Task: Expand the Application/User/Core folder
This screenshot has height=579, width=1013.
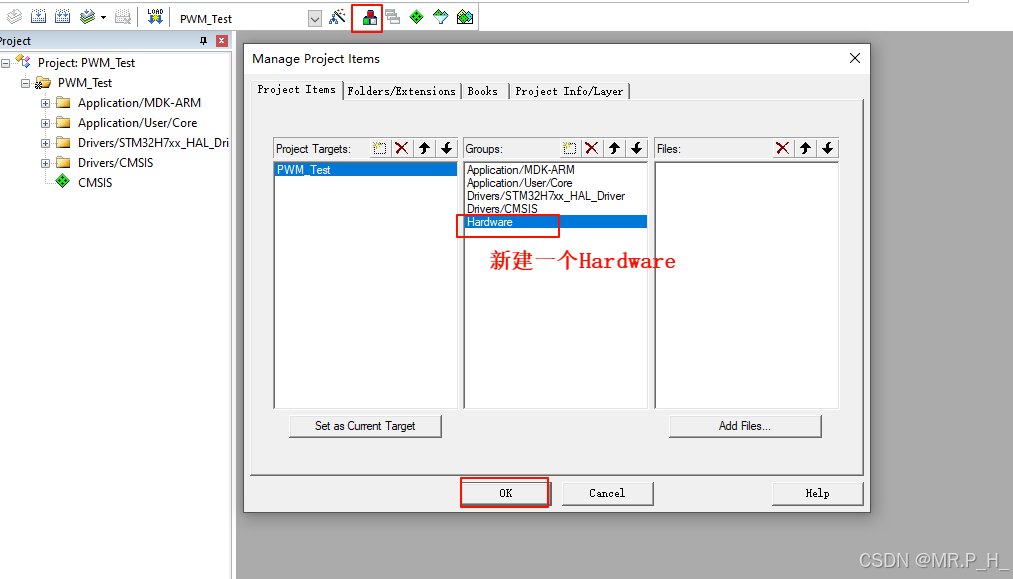Action: point(45,123)
